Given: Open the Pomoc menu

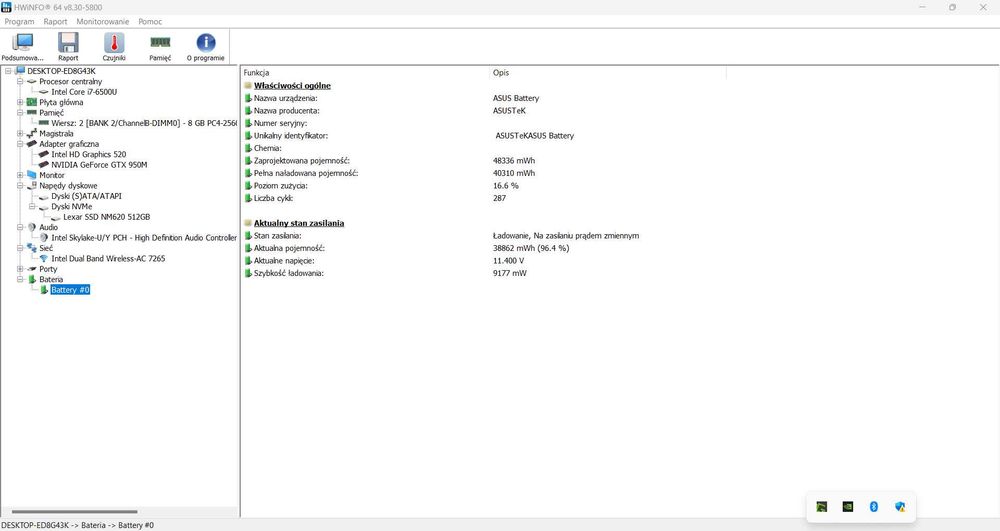Looking at the screenshot, I should [x=151, y=22].
